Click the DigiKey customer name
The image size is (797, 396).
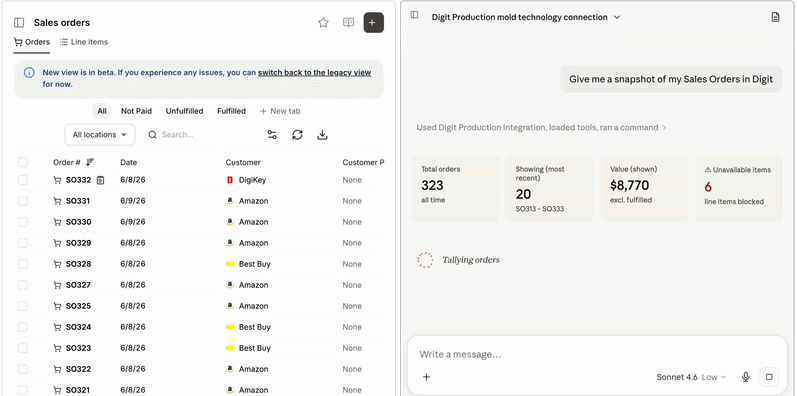[x=253, y=180]
